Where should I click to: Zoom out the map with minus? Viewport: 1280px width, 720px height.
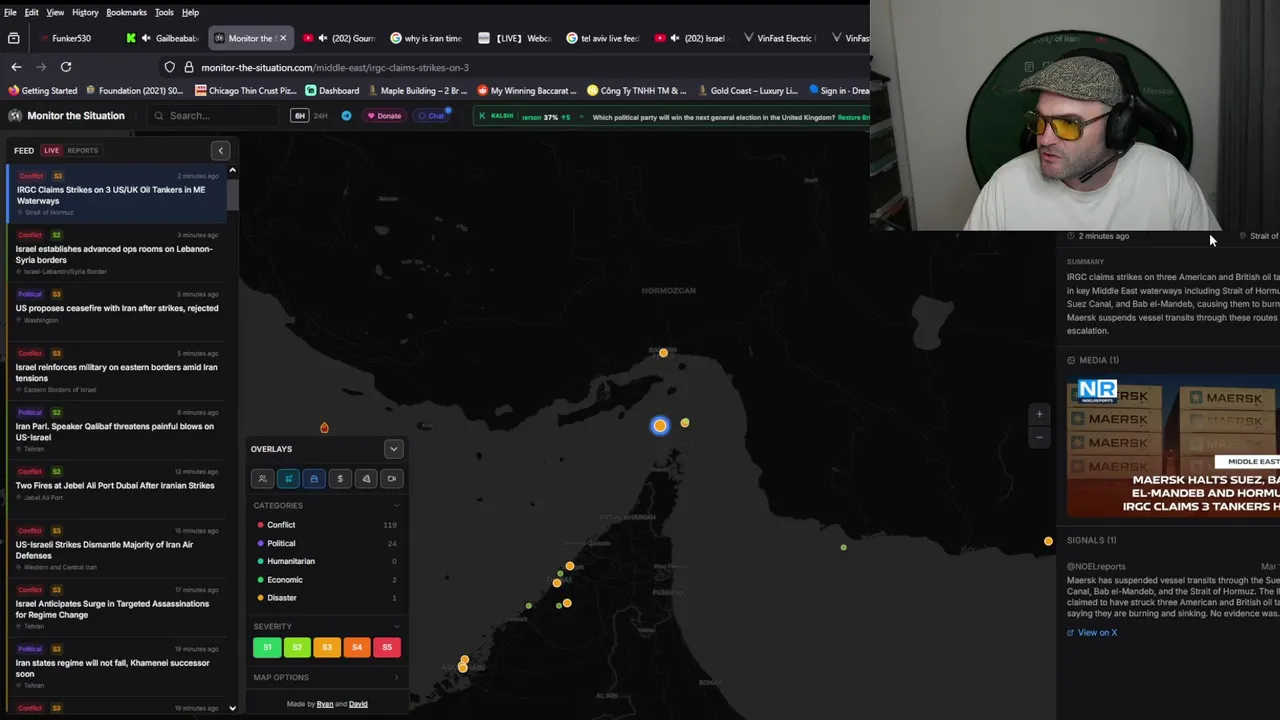pyautogui.click(x=1039, y=437)
